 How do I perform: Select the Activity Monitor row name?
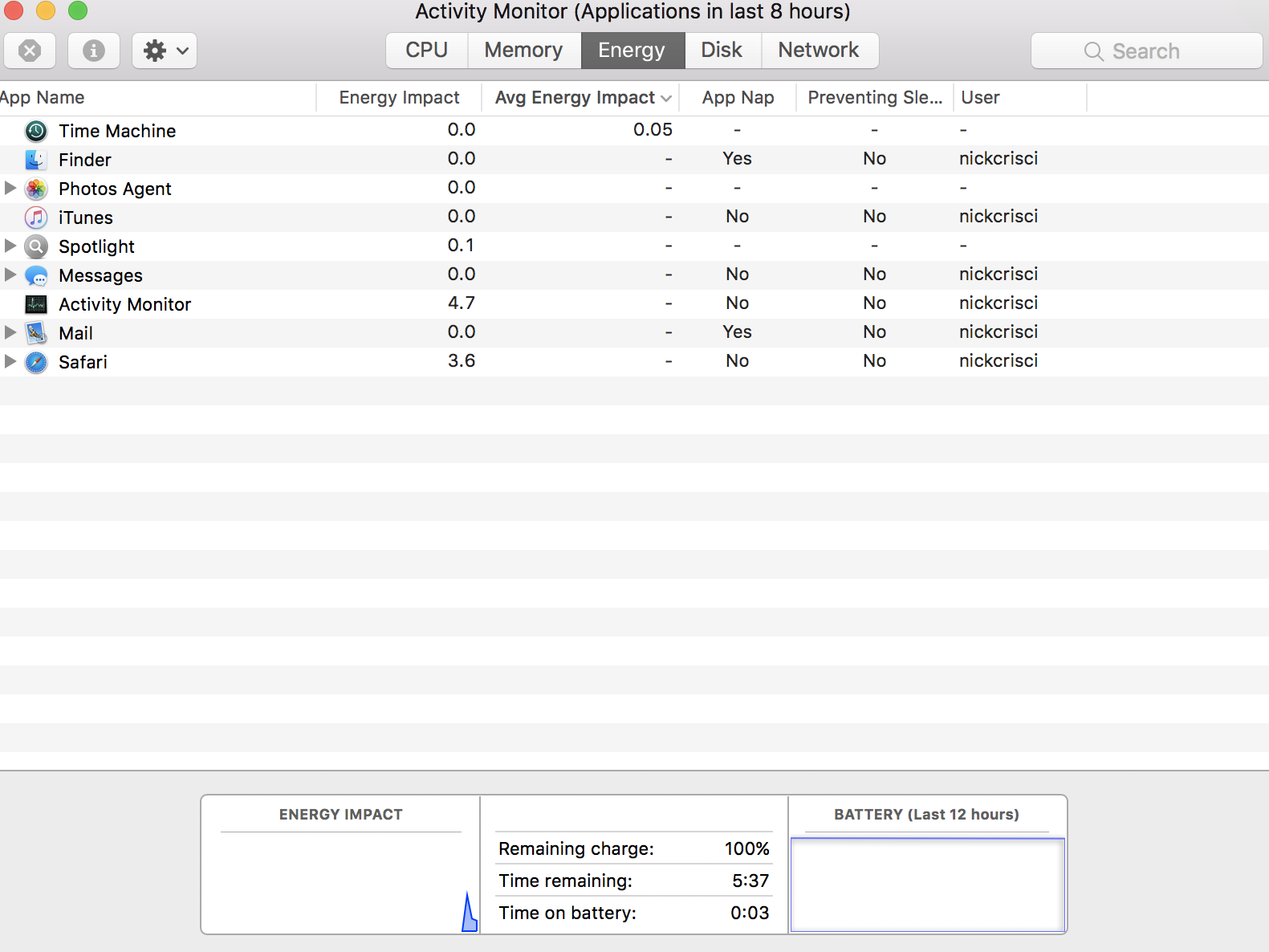coord(125,304)
